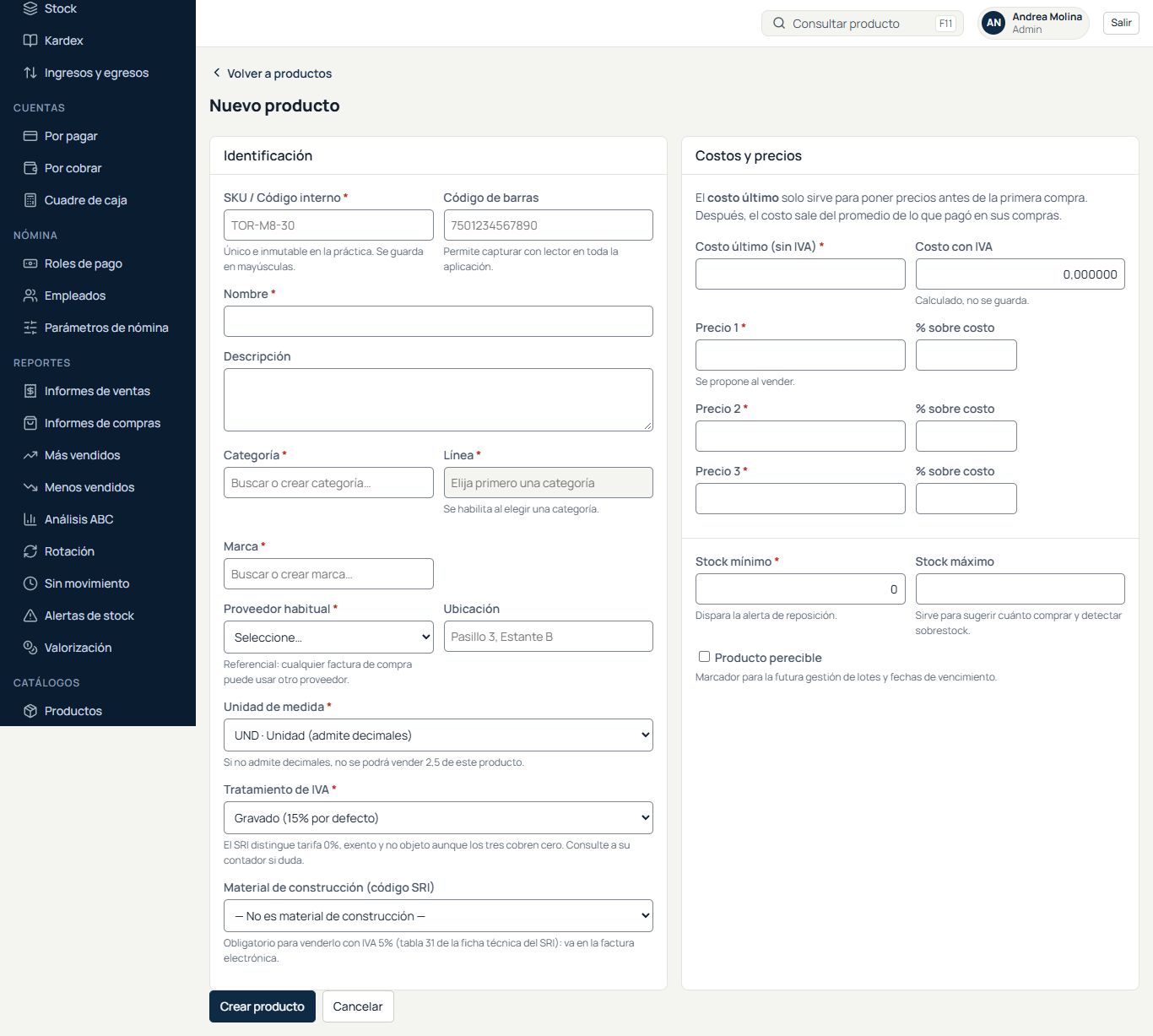Image resolution: width=1153 pixels, height=1036 pixels.
Task: Expand the Material de construcción dropdown
Action: (x=438, y=915)
